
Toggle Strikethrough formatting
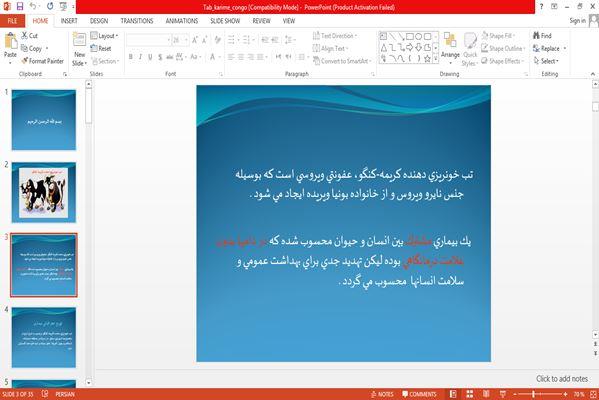coord(170,57)
